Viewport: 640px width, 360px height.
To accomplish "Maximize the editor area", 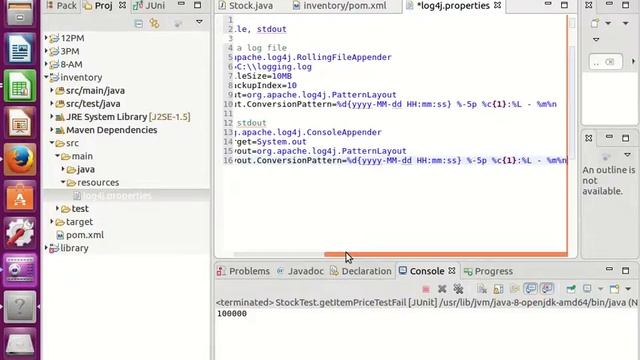I will tap(564, 5).
